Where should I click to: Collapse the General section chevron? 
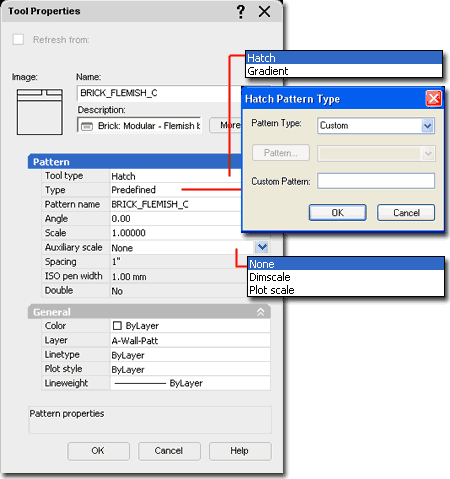[261, 312]
